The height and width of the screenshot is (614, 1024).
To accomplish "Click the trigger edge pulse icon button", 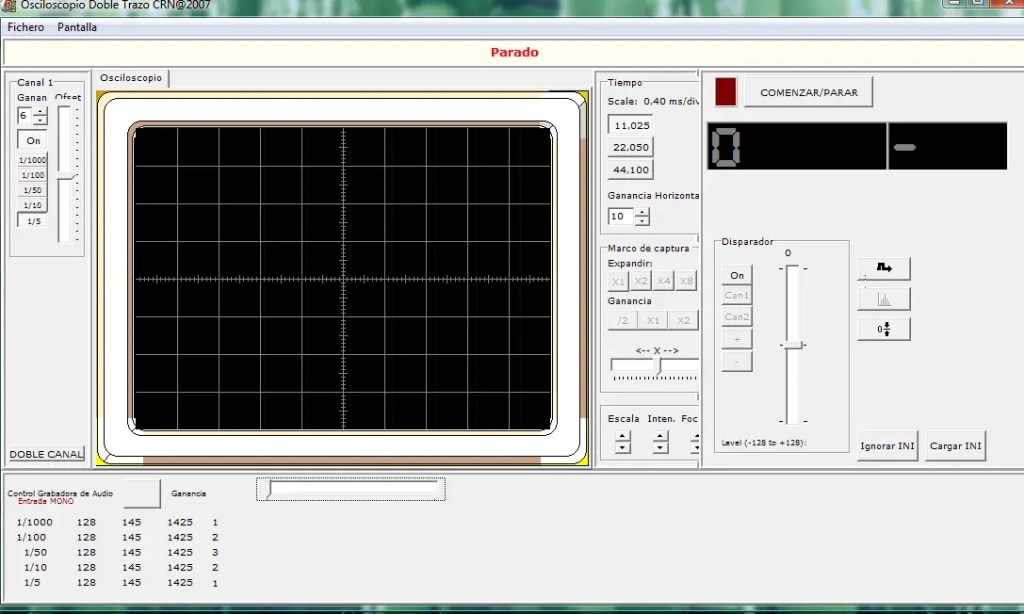I will [x=884, y=268].
